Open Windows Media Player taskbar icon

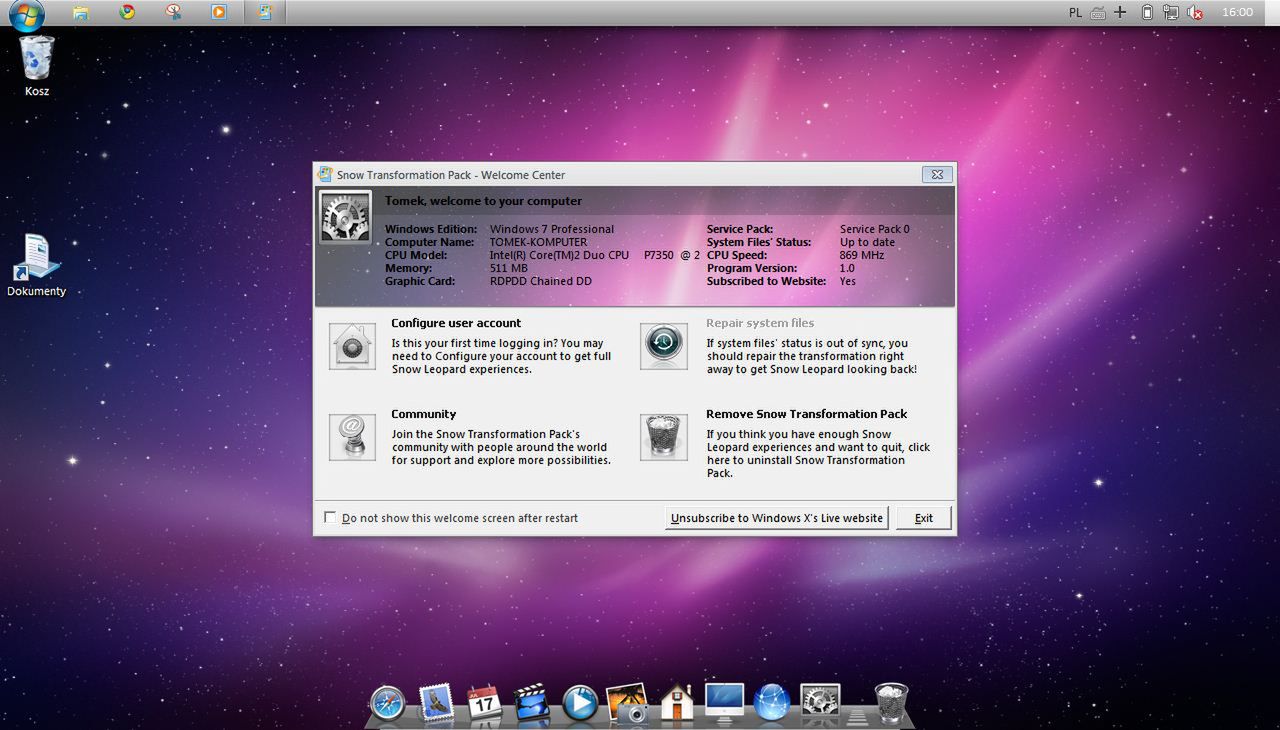click(x=219, y=12)
